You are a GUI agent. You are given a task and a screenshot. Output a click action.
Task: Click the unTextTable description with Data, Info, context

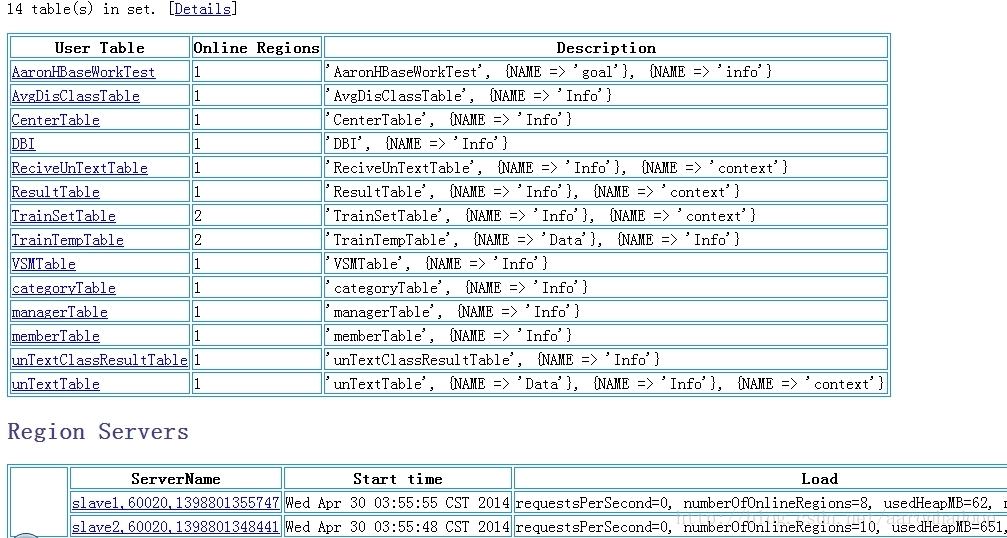(606, 384)
